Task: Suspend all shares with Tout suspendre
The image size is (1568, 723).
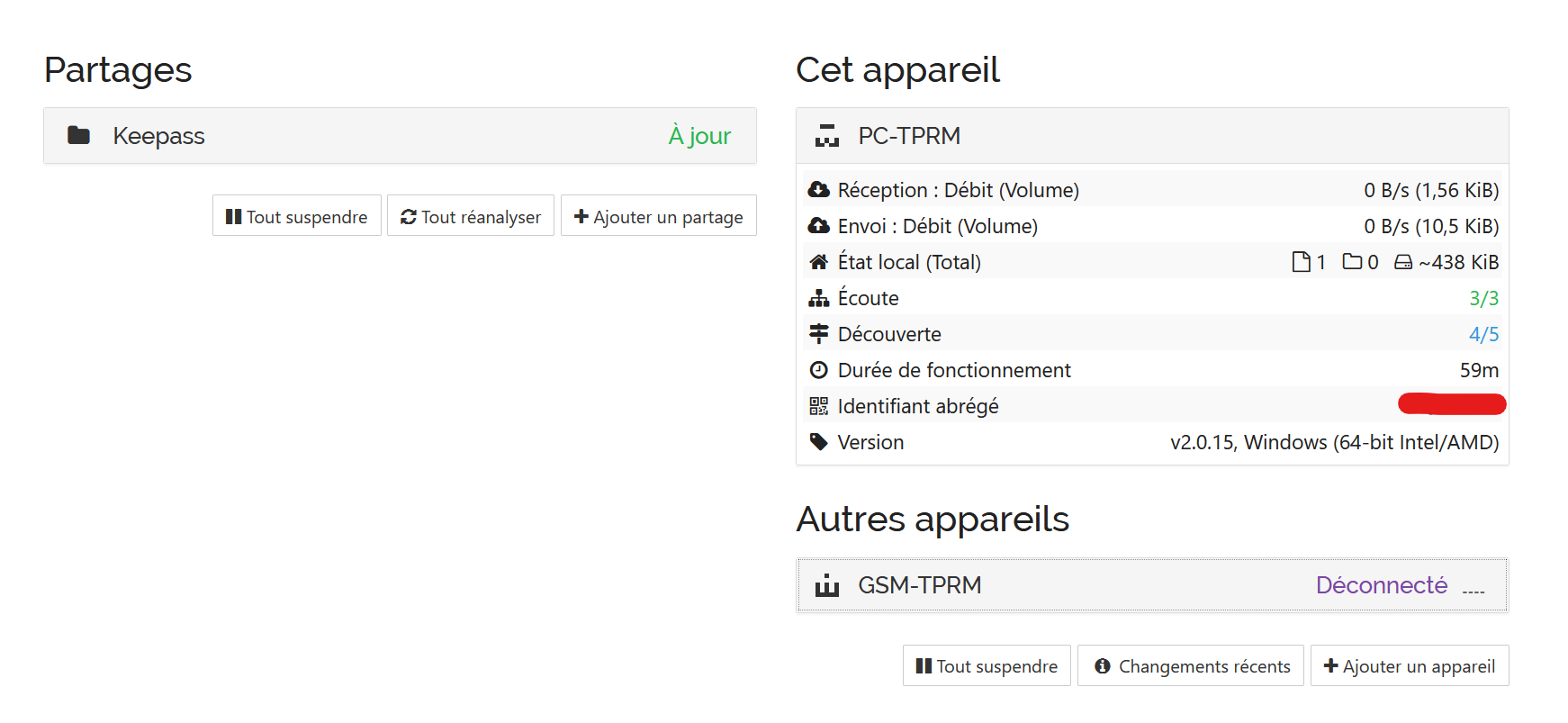Action: [x=297, y=216]
